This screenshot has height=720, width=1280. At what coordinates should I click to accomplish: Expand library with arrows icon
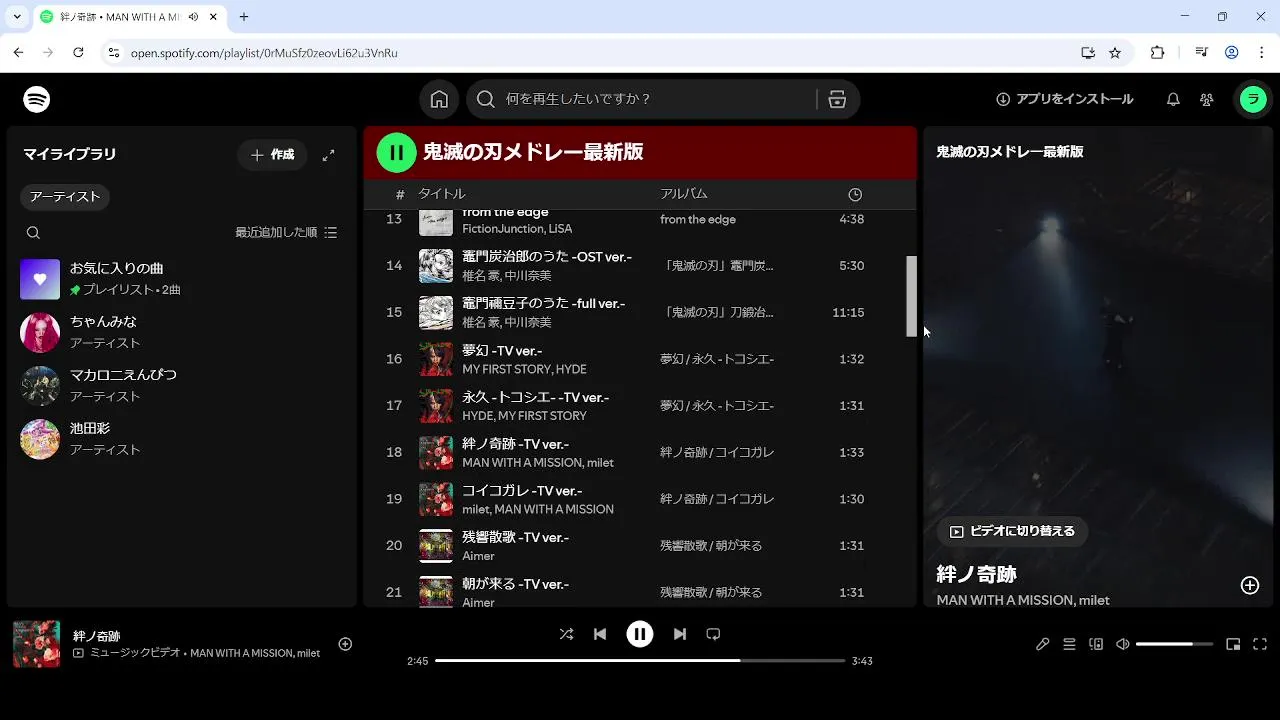pos(328,155)
